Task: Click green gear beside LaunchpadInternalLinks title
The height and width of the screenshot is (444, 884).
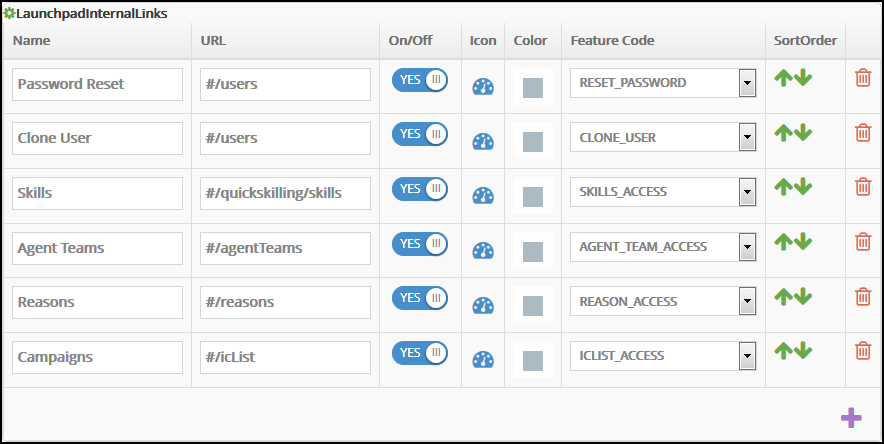Action: [x=9, y=13]
